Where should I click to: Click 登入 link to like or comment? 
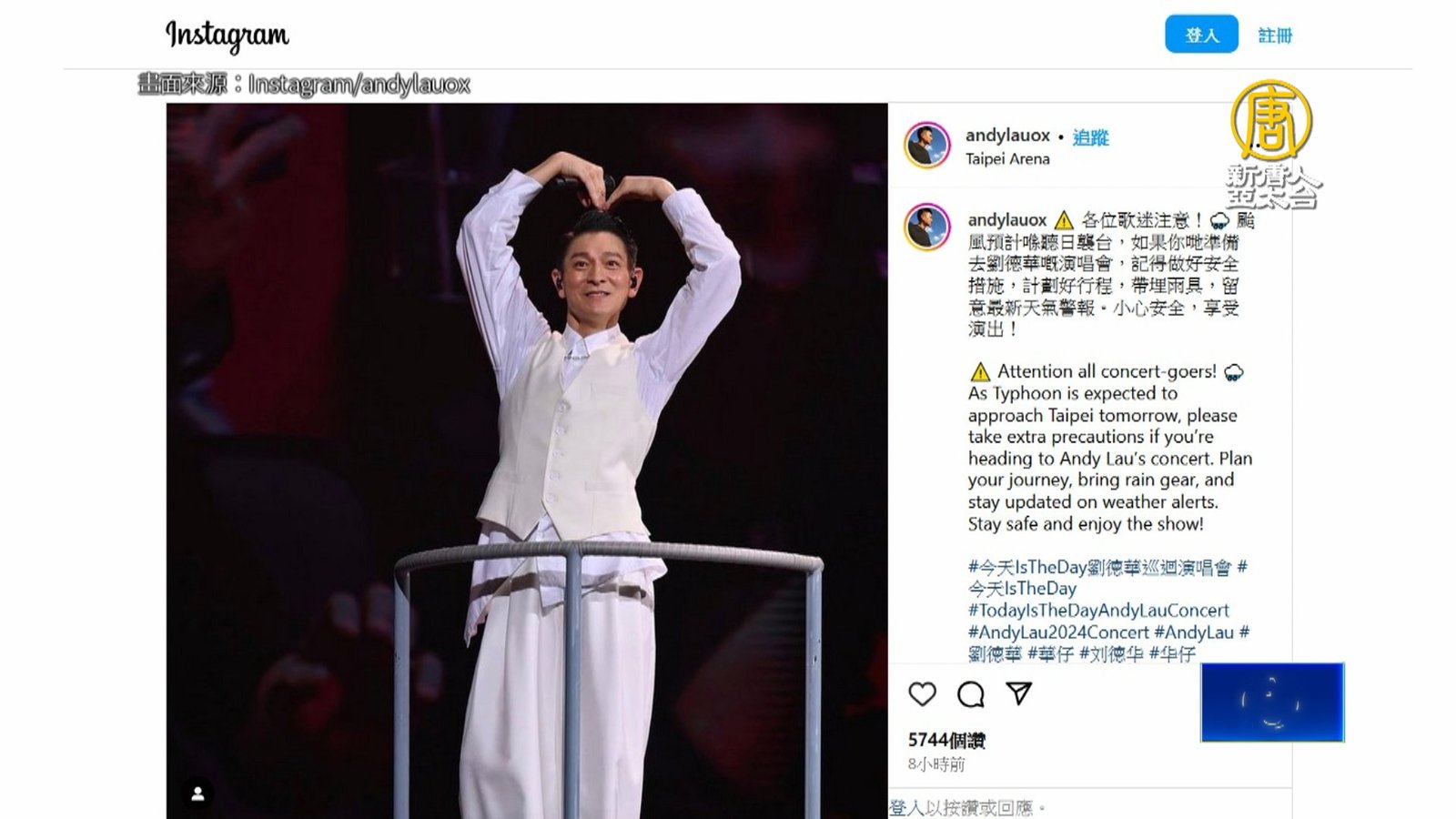click(x=907, y=808)
